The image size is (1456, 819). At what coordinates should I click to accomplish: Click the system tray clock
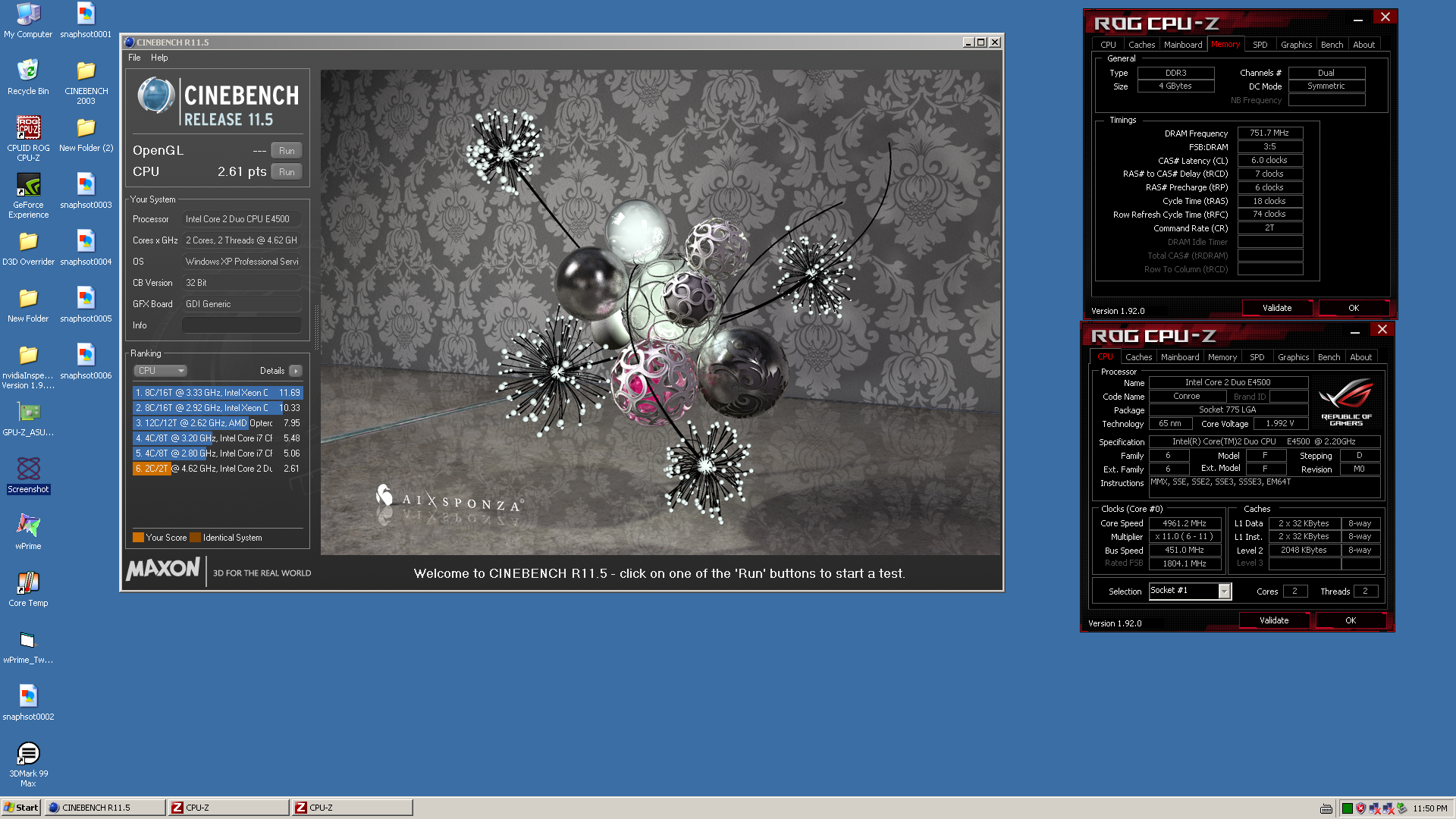(x=1429, y=808)
